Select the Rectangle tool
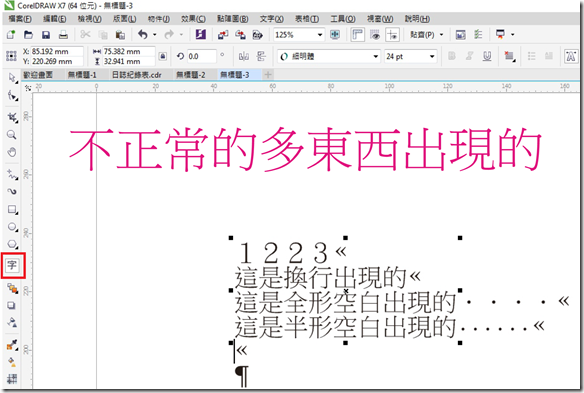The width and height of the screenshot is (584, 393). point(12,209)
